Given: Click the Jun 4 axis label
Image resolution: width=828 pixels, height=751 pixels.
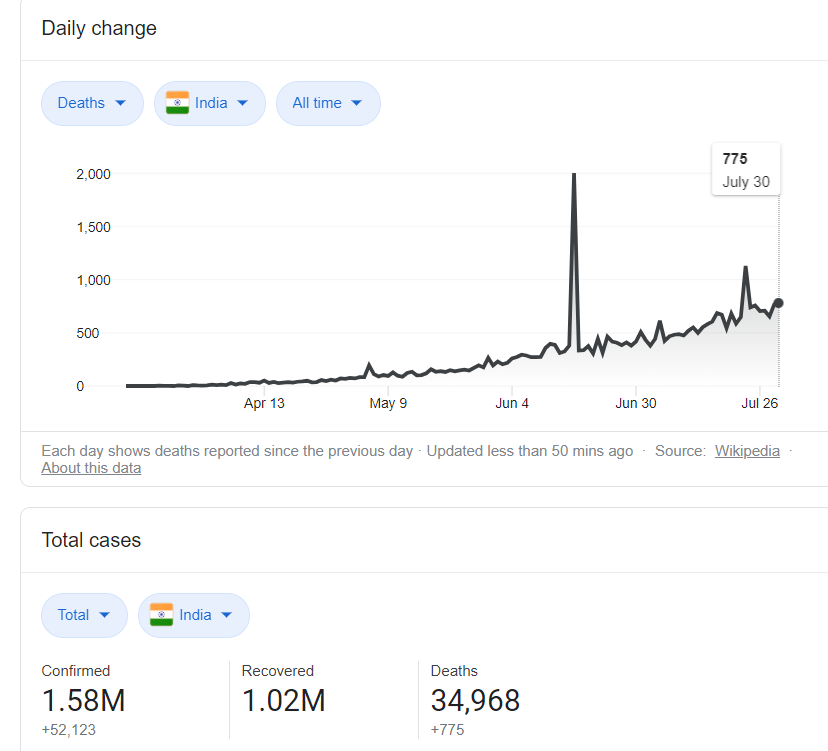Looking at the screenshot, I should point(512,404).
